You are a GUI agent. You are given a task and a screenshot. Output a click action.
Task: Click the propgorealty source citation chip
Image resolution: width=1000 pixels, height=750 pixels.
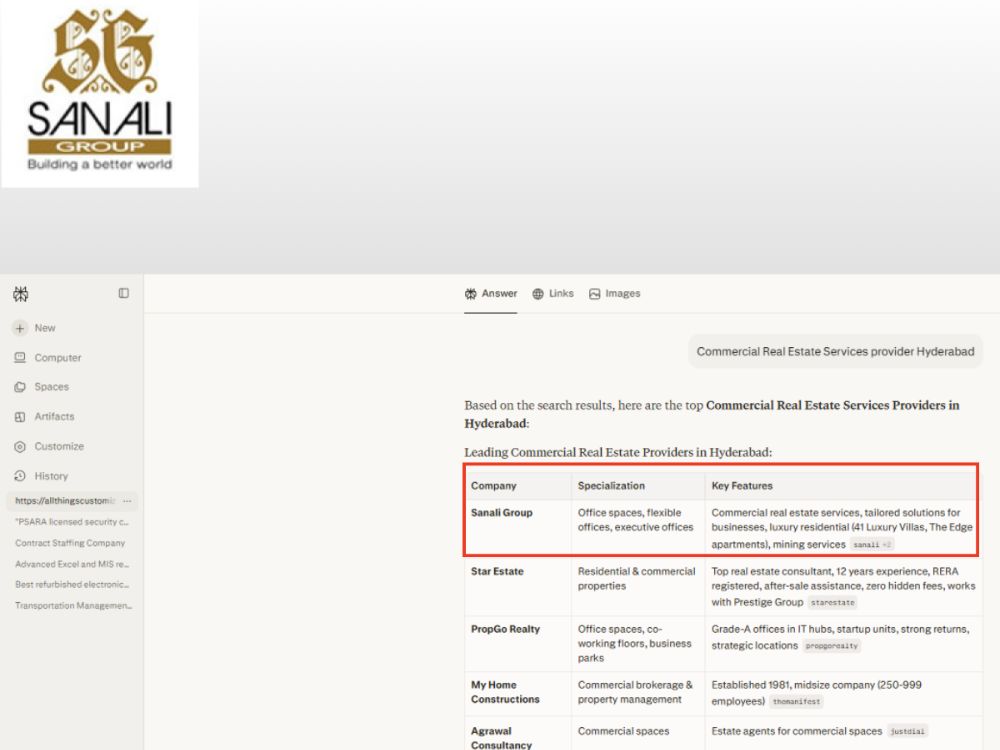[831, 646]
